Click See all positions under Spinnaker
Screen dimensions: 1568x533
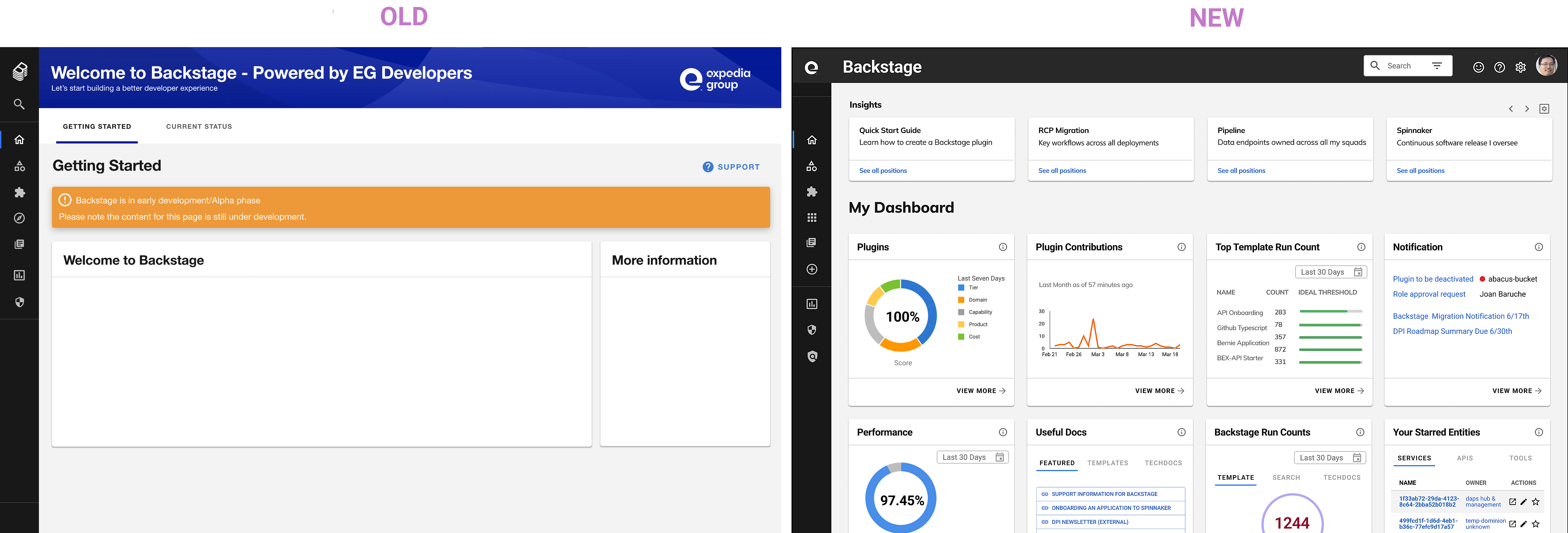1420,171
